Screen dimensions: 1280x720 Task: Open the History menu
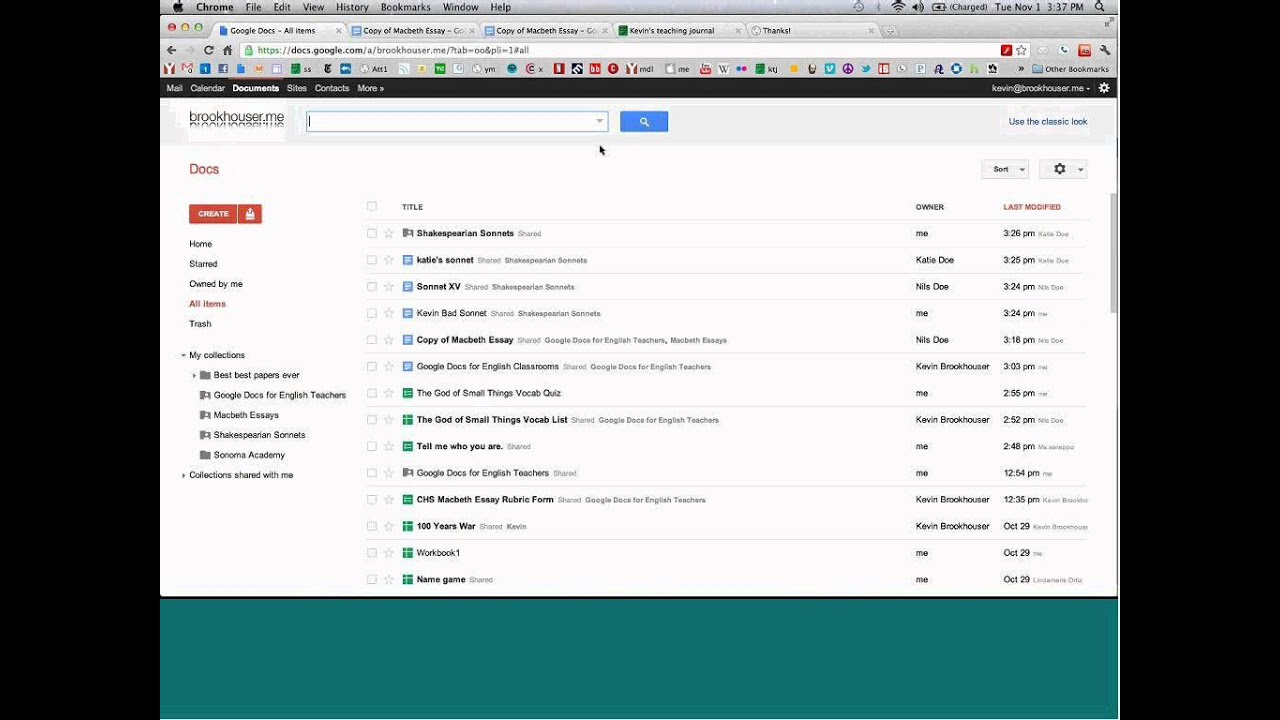click(352, 7)
